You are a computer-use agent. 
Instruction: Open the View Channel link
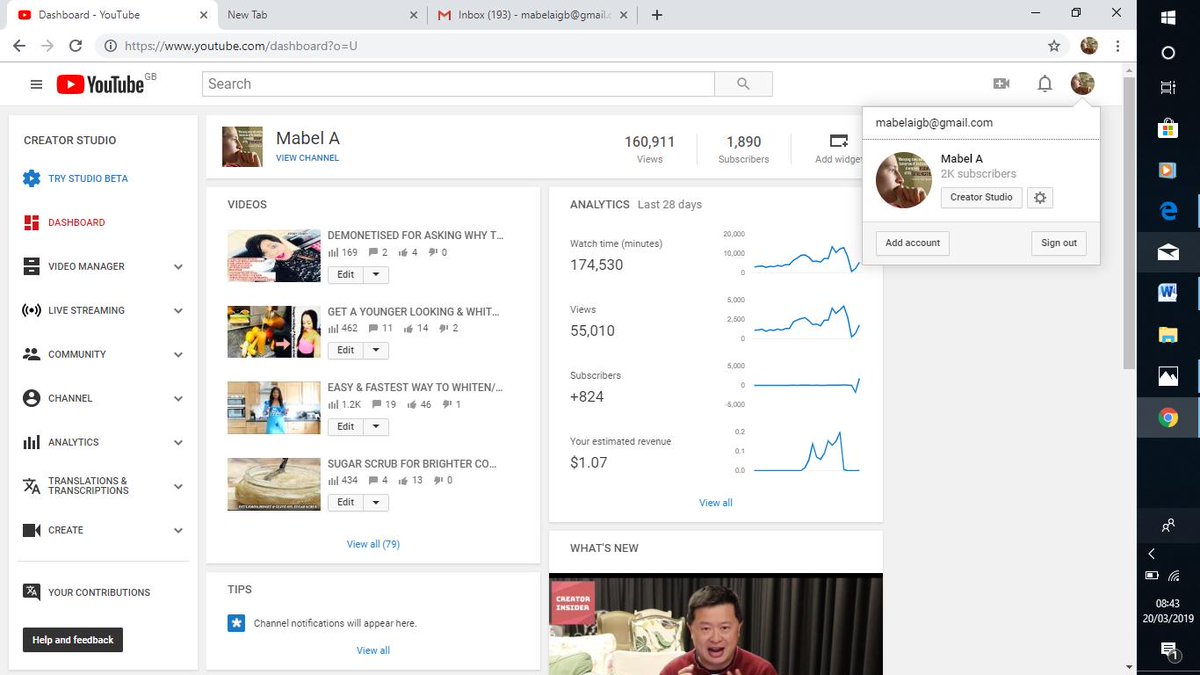[x=307, y=158]
